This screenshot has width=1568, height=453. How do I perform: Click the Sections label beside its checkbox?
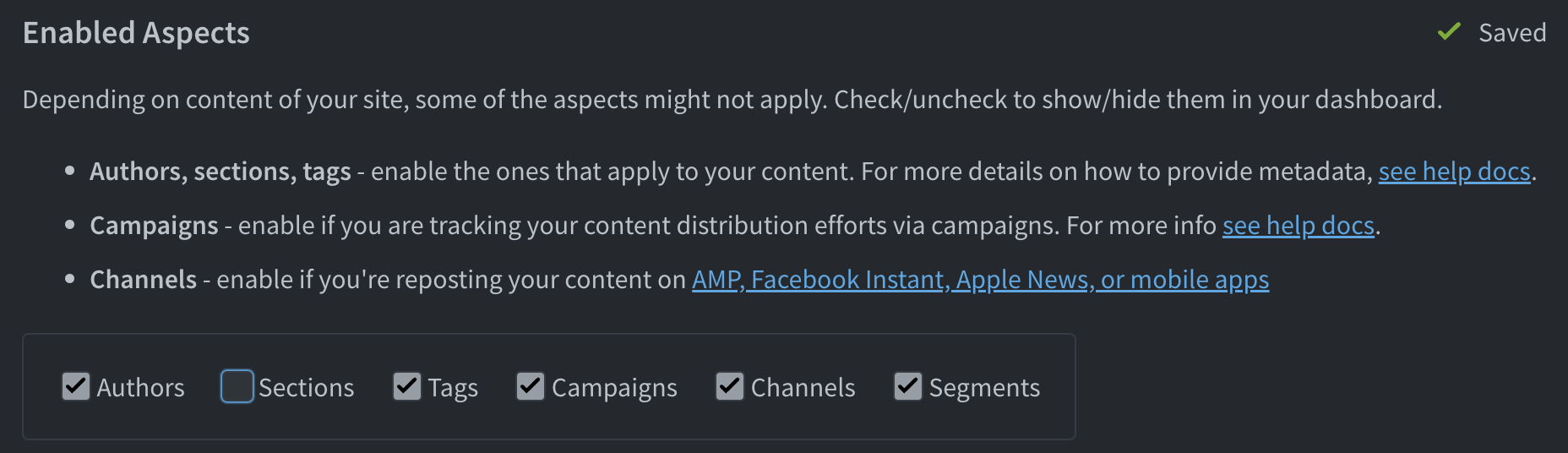306,388
